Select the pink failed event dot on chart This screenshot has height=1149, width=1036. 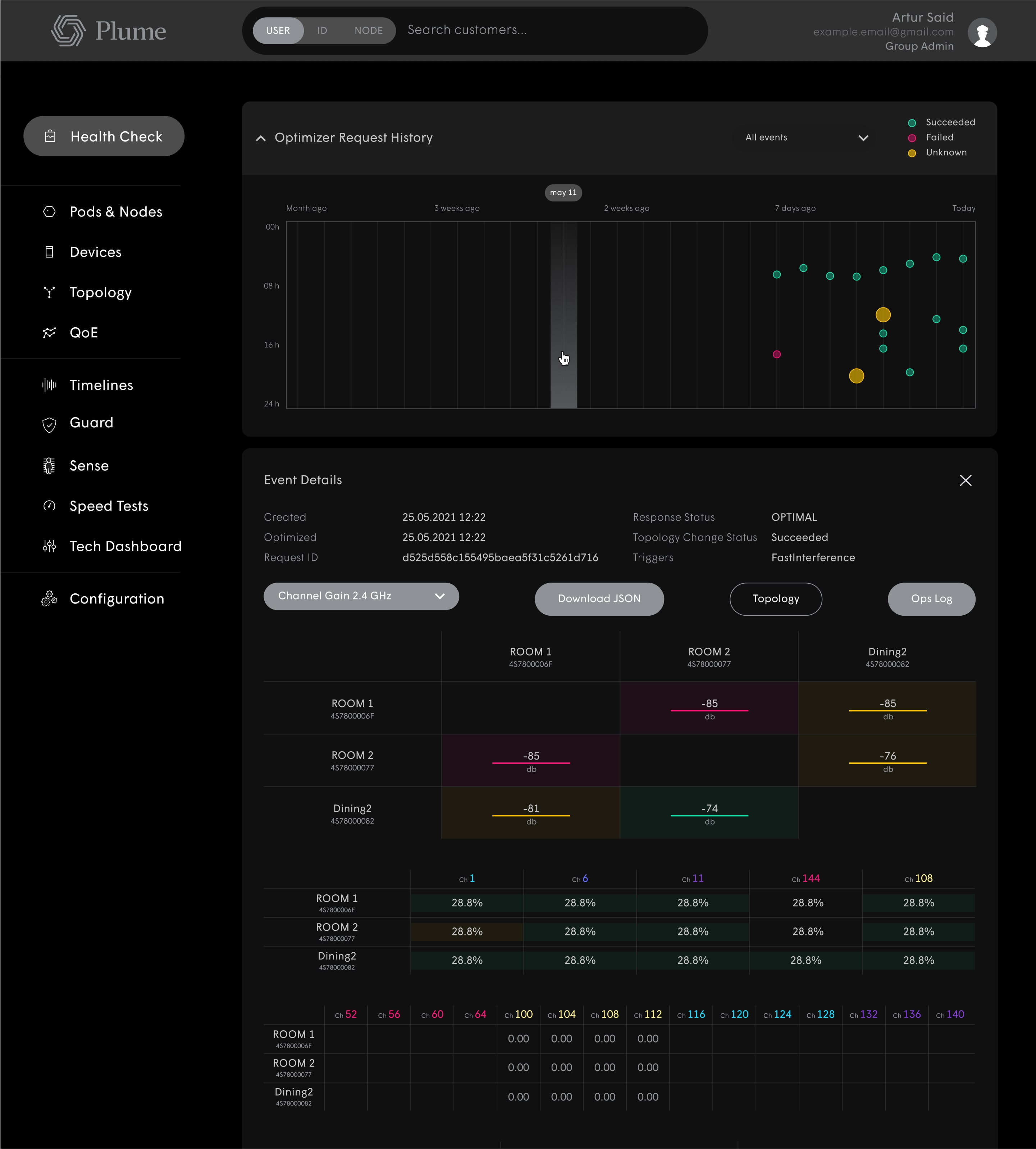[776, 354]
